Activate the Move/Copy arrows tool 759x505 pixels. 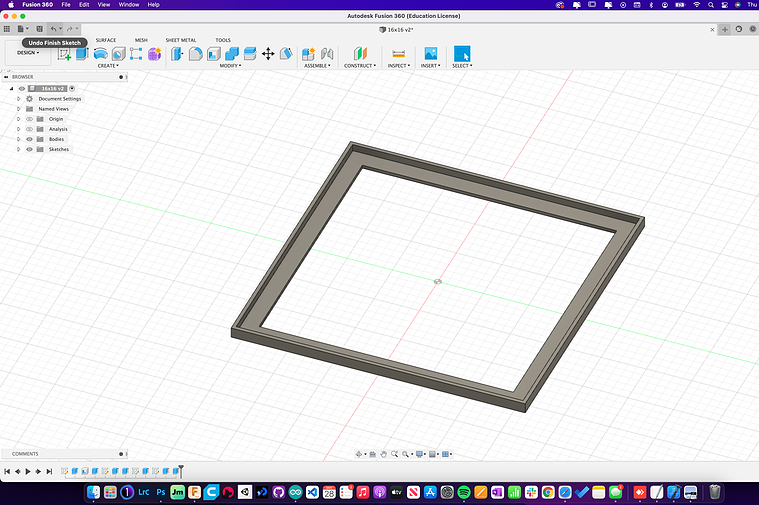click(x=268, y=54)
